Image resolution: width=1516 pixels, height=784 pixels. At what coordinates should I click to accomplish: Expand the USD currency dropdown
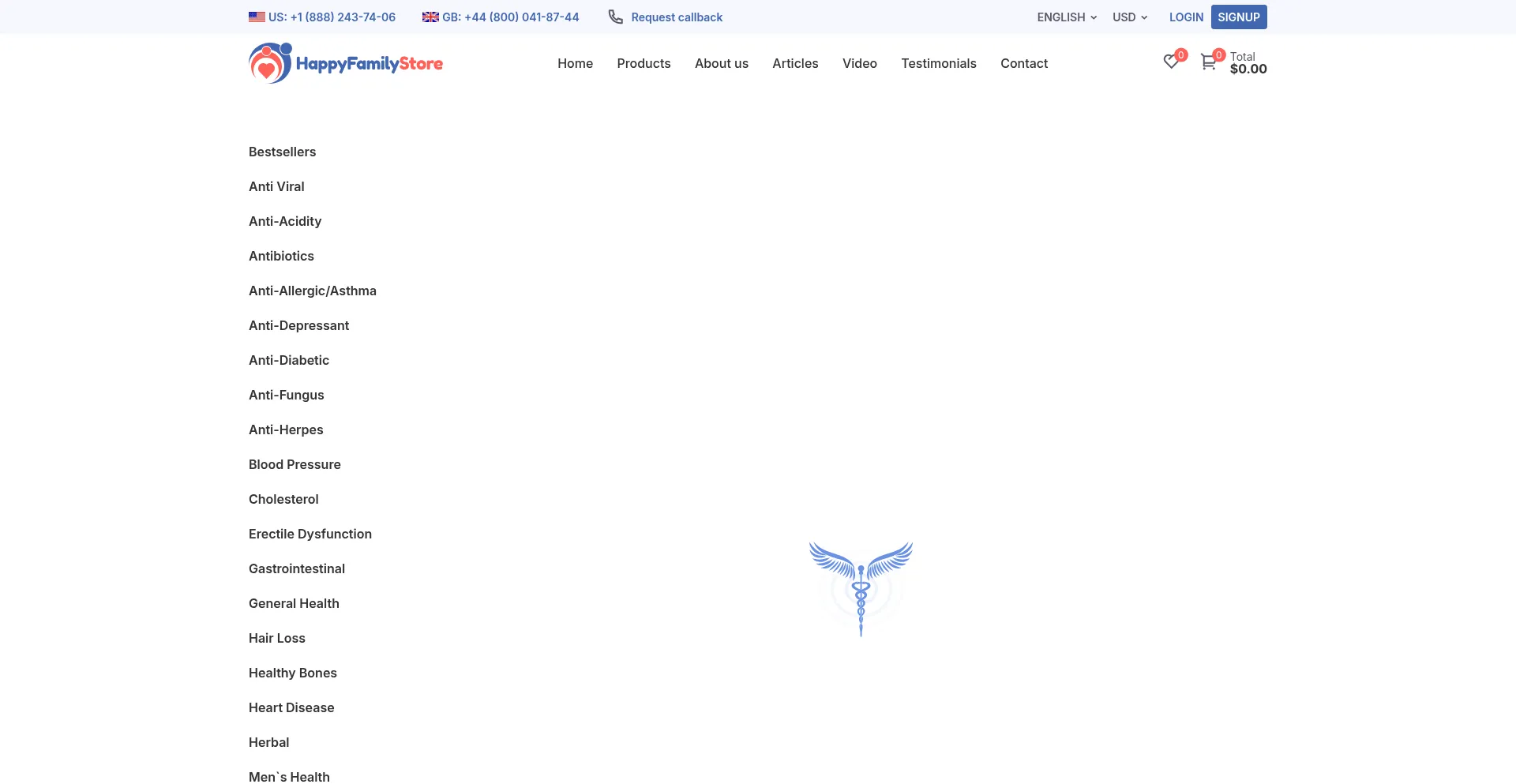[x=1130, y=17]
